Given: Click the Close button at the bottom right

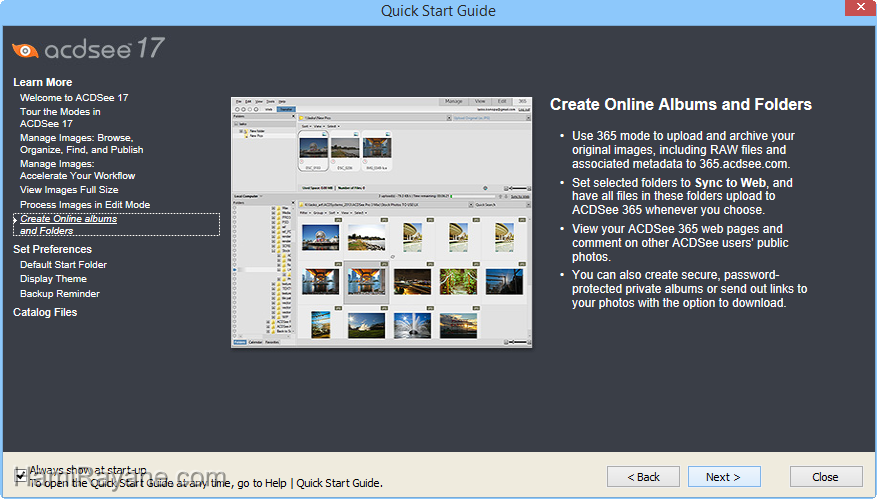Looking at the screenshot, I should click(x=826, y=477).
